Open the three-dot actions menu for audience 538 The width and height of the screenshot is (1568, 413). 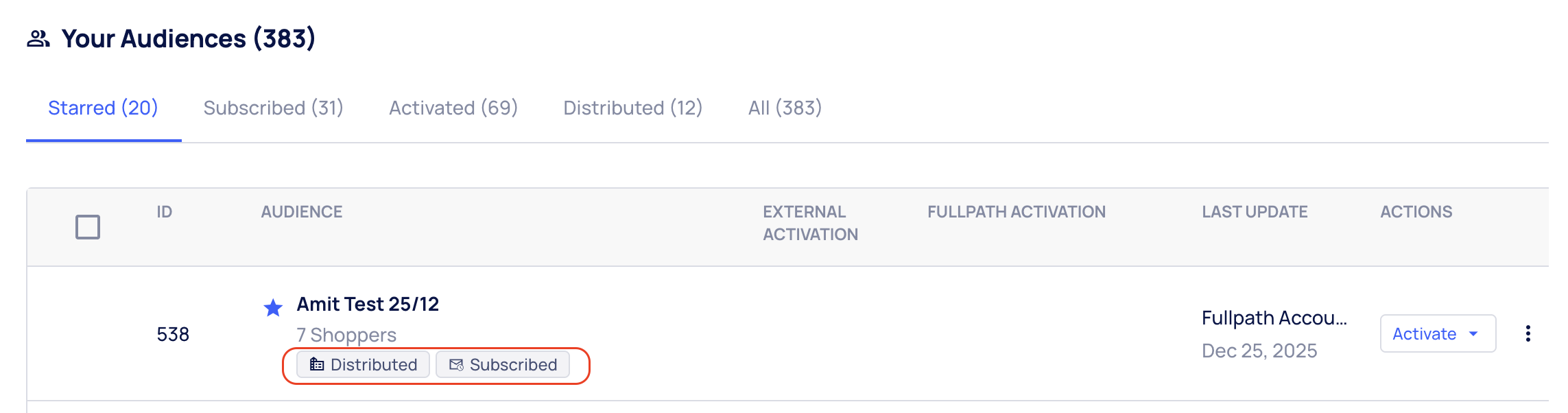1528,333
